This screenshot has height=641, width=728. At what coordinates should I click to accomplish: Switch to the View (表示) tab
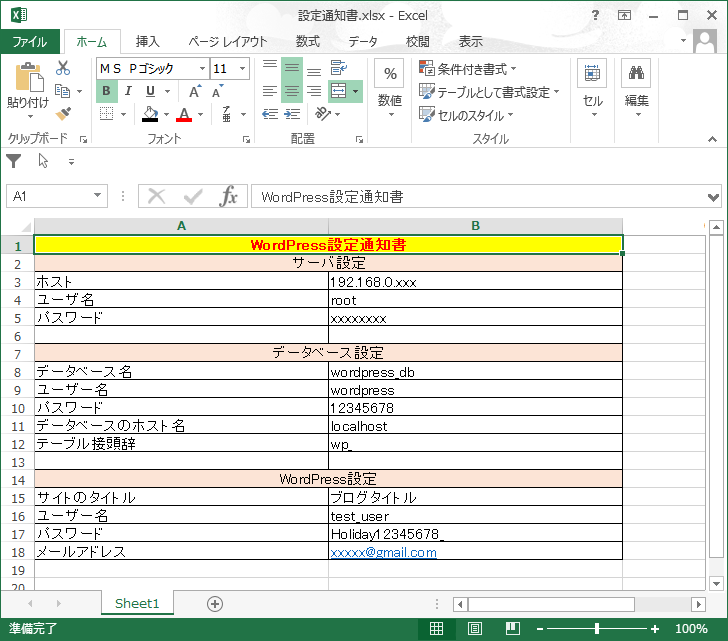(x=471, y=42)
